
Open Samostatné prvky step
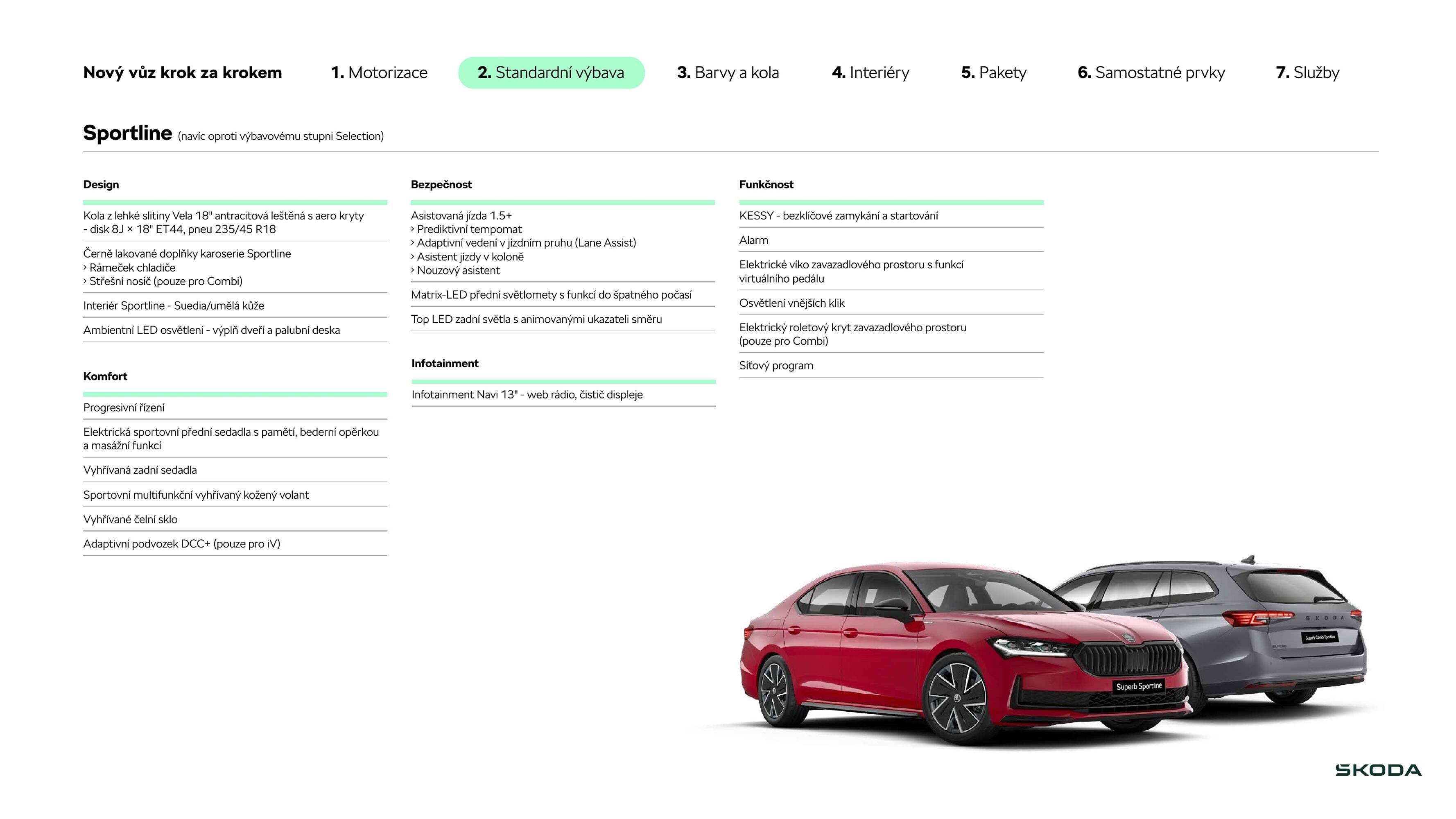coord(1151,72)
